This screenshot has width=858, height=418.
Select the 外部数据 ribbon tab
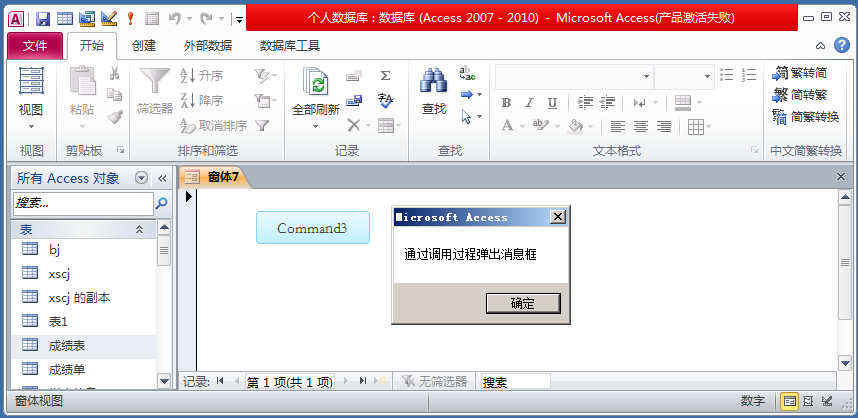pos(208,46)
